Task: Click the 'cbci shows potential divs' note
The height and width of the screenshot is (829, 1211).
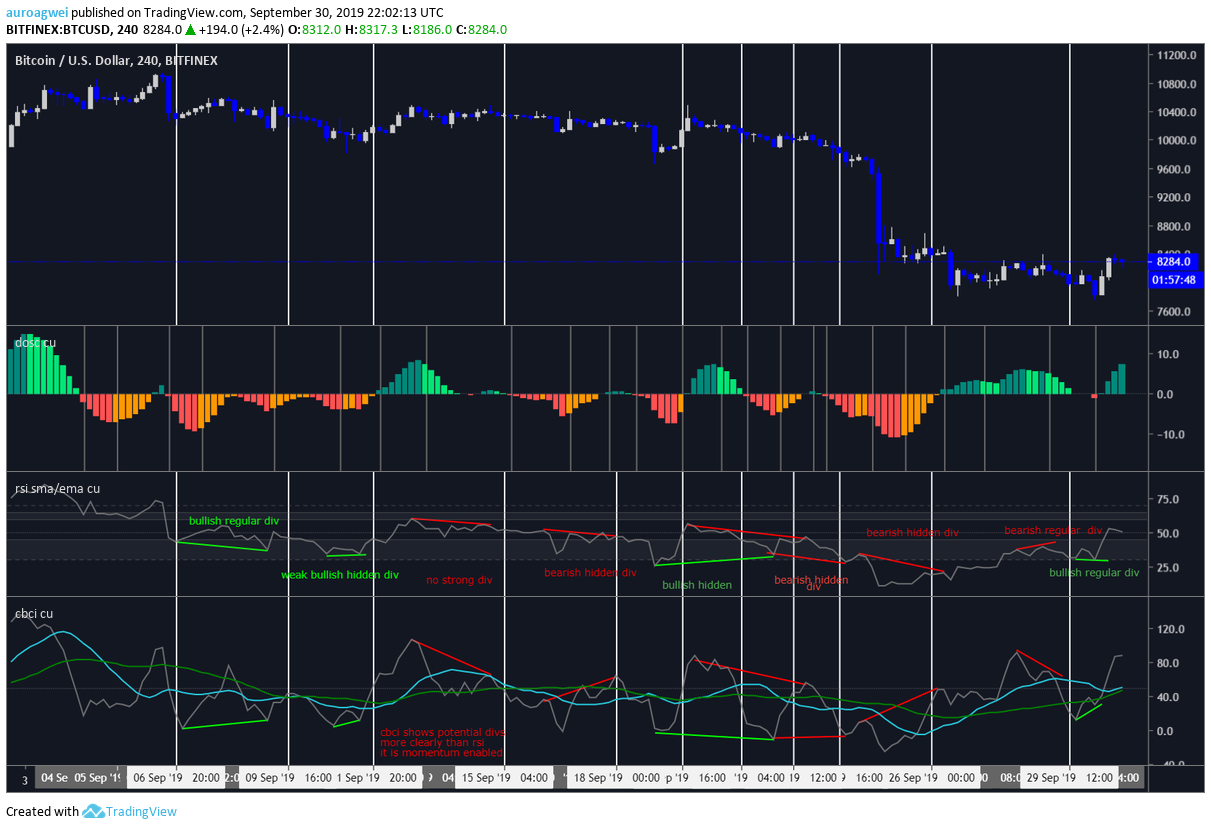Action: [442, 732]
